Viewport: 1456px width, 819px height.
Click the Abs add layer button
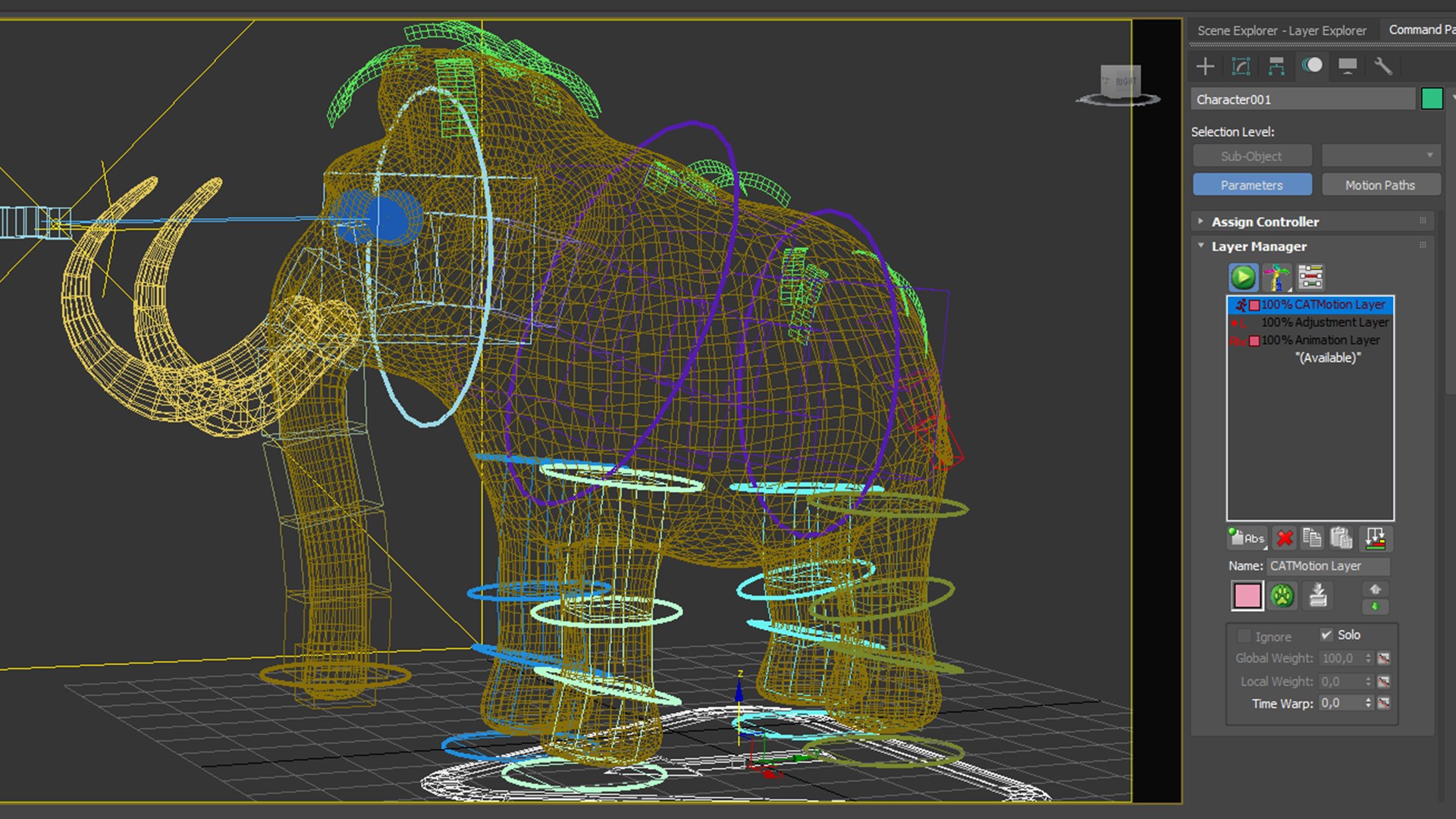[x=1246, y=538]
